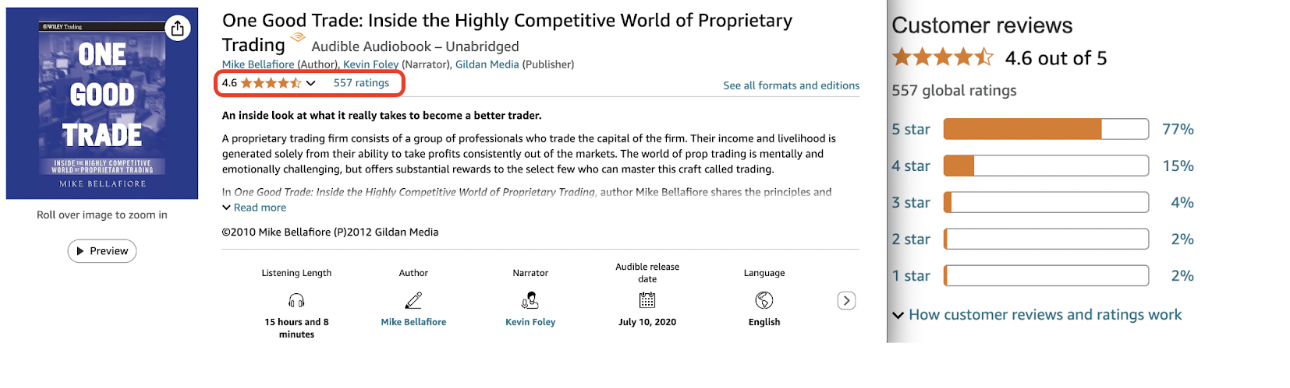This screenshot has height=388, width=1290.
Task: Click the globe Language icon
Action: pyautogui.click(x=764, y=300)
